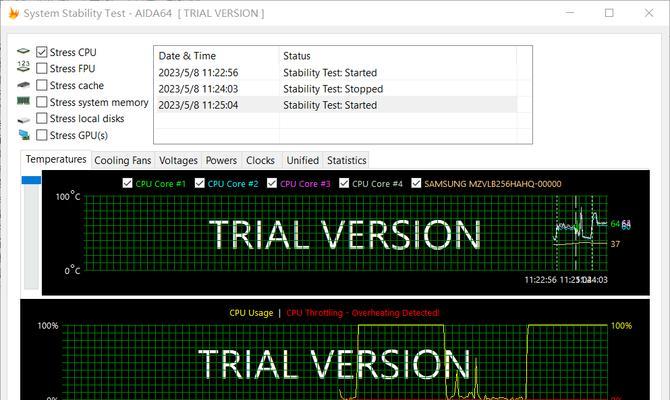
Task: Click the 37 temperature reading on the graph
Action: [x=615, y=244]
